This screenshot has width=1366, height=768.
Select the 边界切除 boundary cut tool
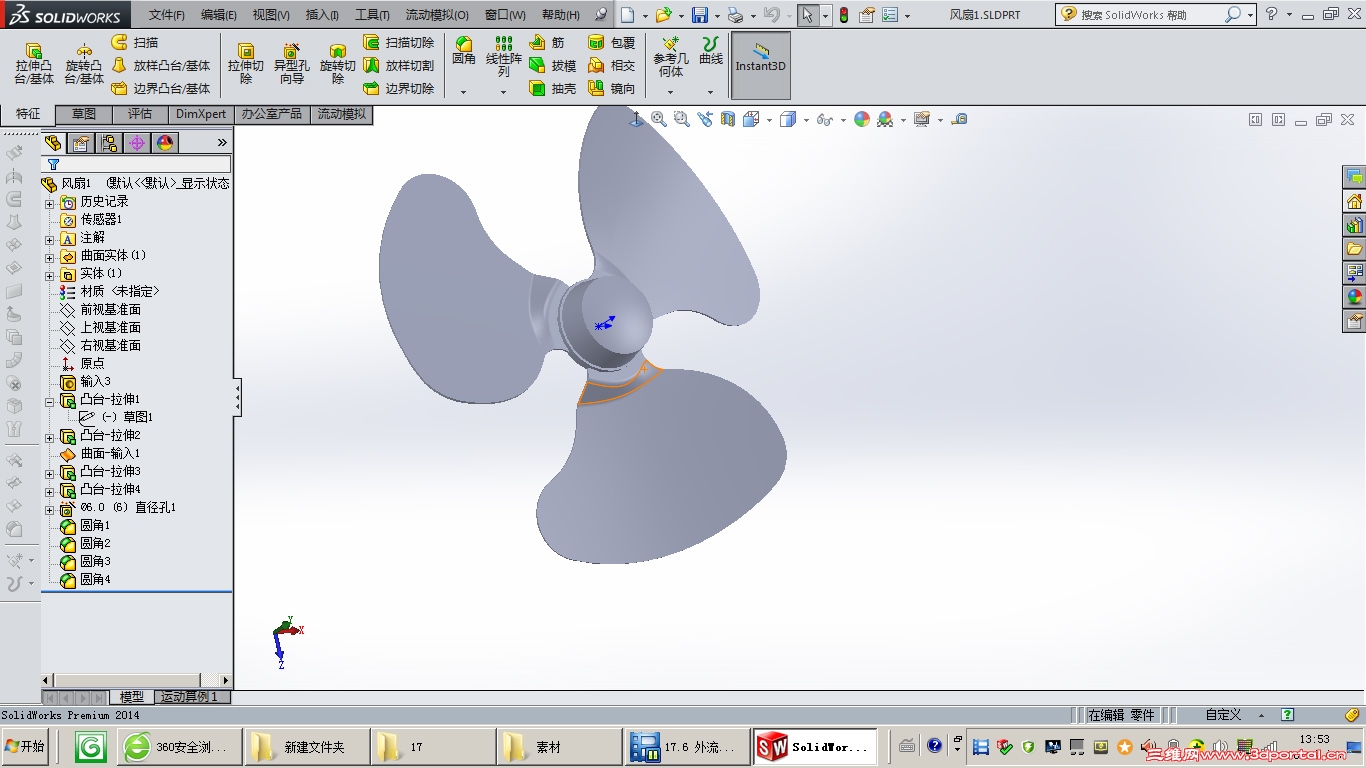click(x=398, y=88)
